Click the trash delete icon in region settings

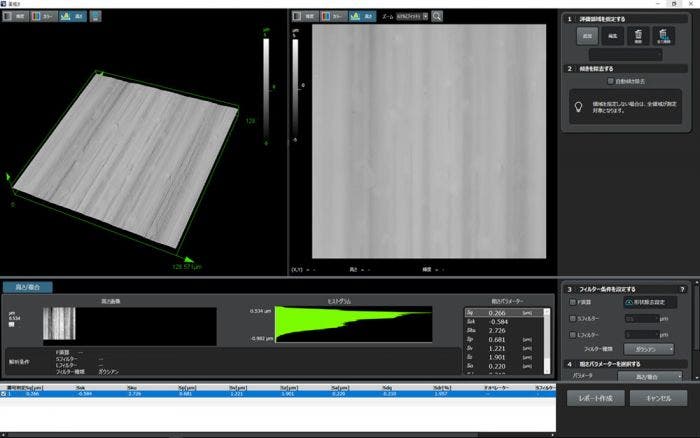637,37
